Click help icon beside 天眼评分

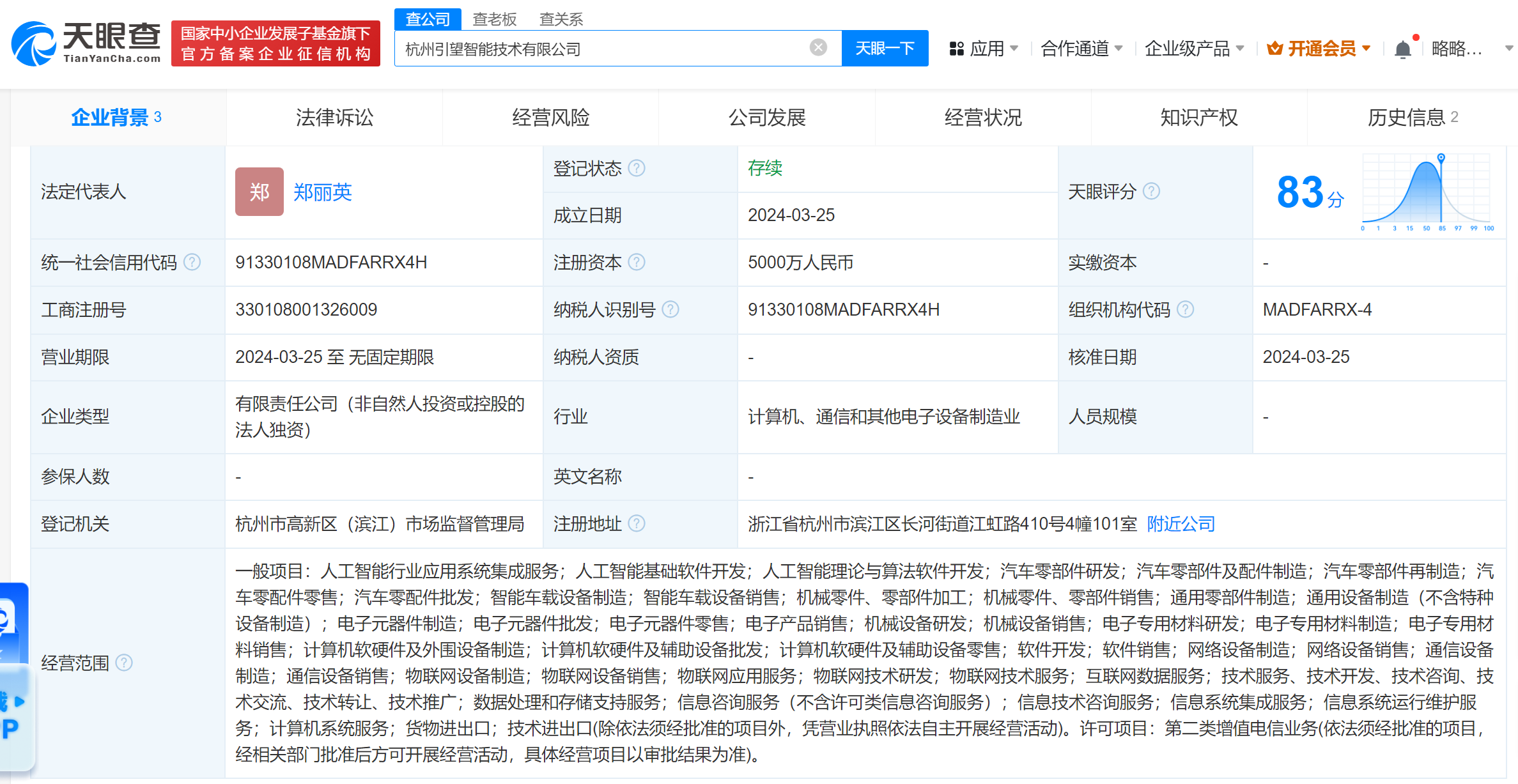tap(1151, 191)
